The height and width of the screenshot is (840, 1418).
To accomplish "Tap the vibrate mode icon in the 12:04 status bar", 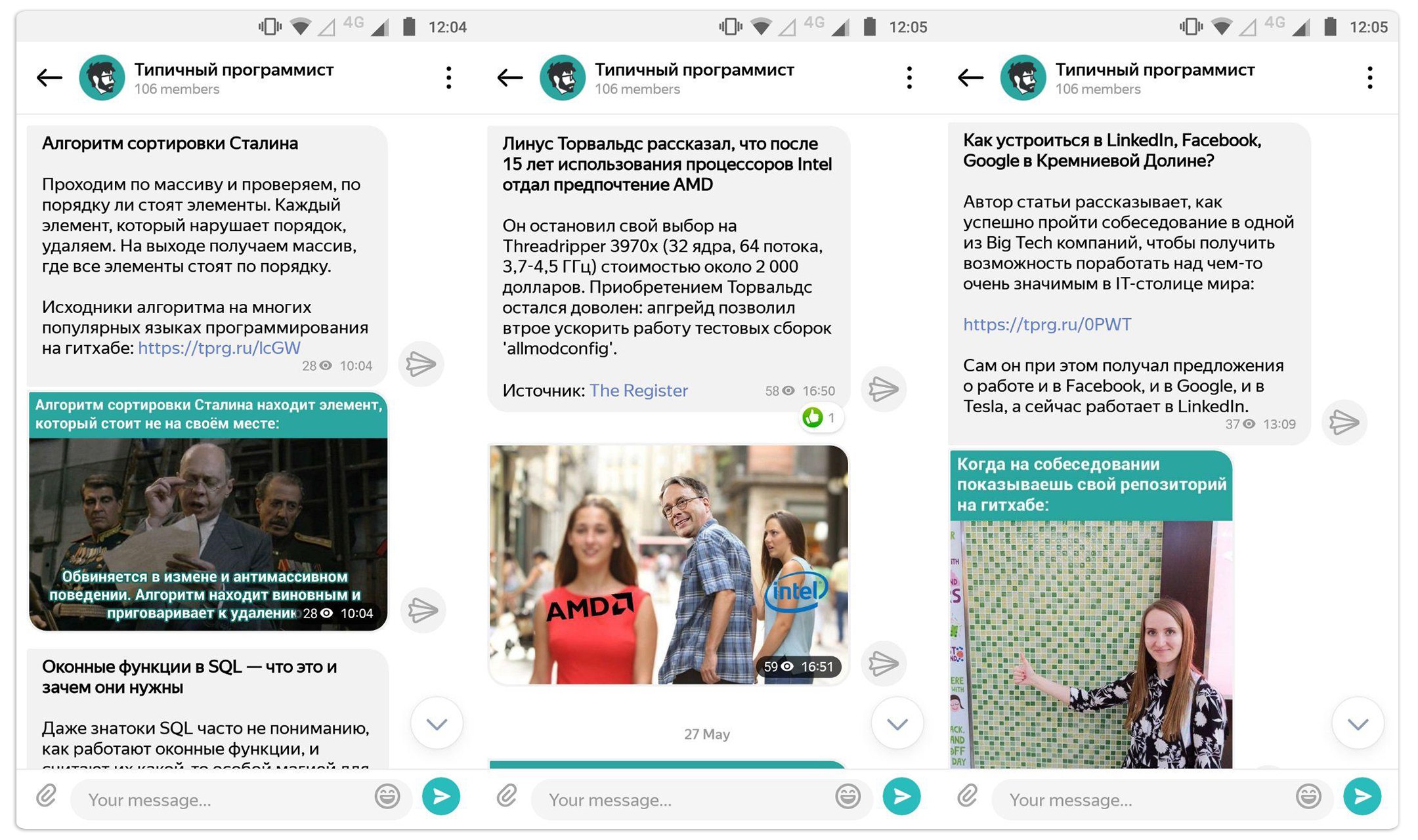I will [x=270, y=27].
